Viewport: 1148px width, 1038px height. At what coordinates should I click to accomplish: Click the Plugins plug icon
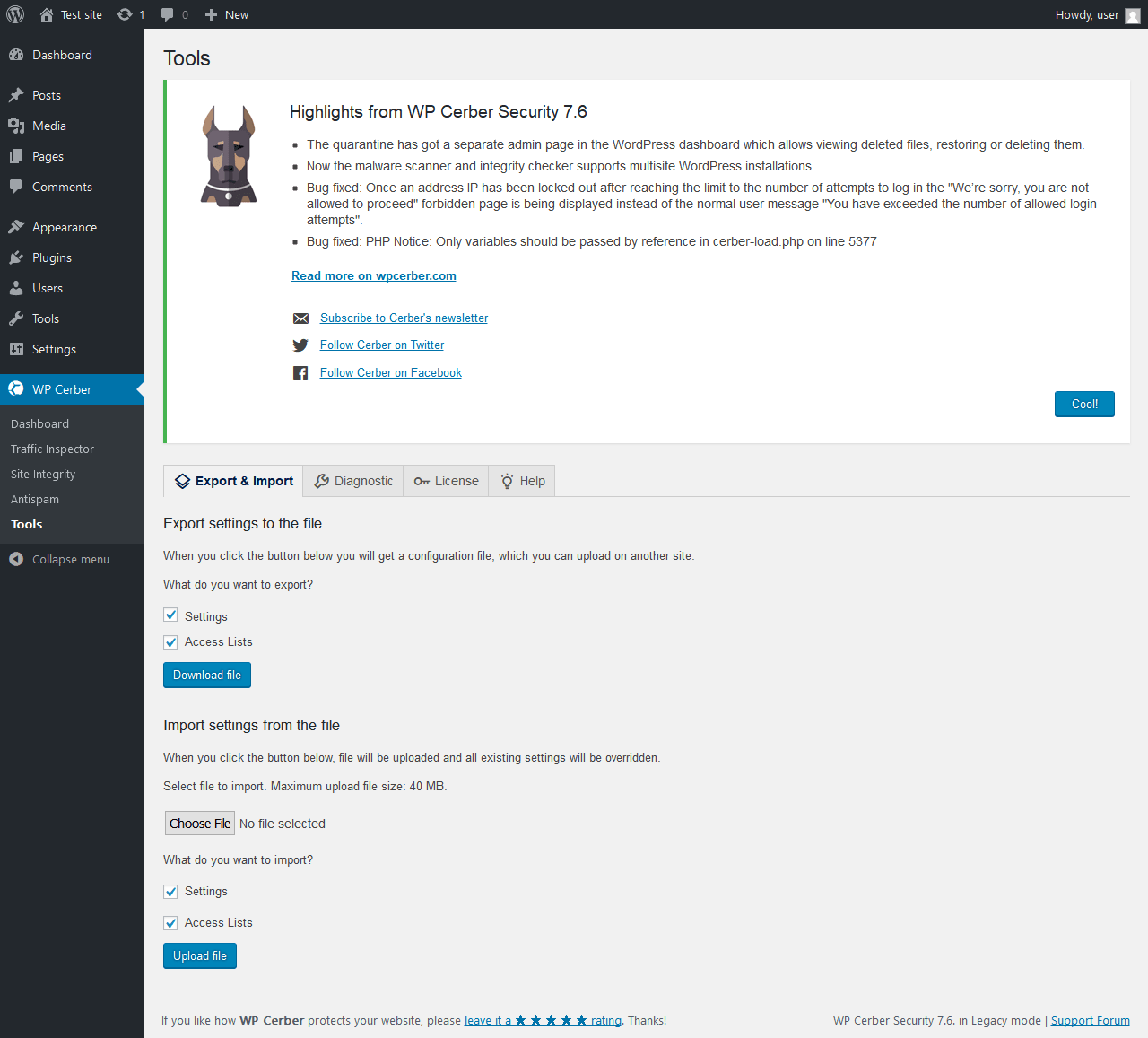(16, 257)
